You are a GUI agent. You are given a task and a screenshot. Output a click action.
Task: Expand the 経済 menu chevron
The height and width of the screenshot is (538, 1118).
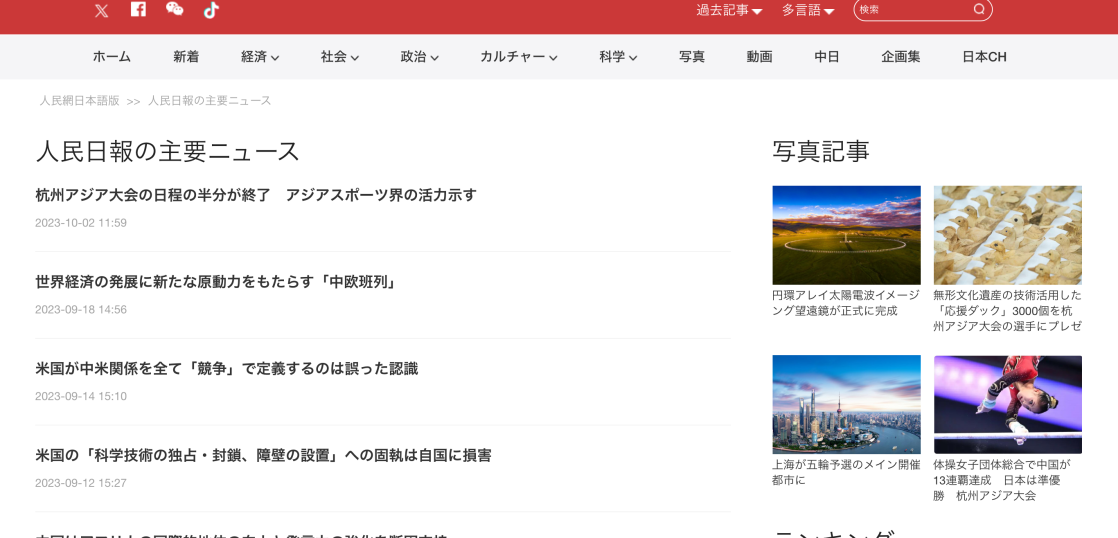pyautogui.click(x=275, y=58)
